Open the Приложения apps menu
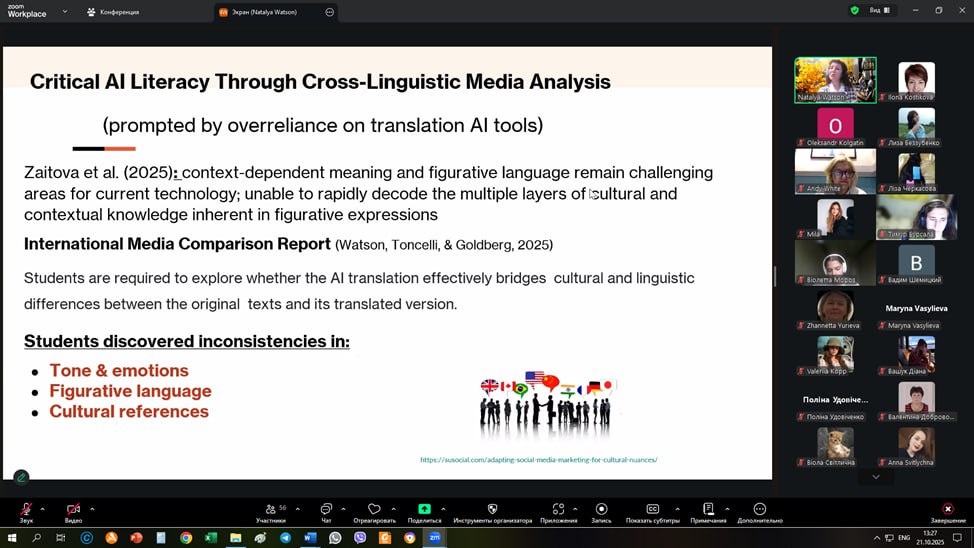 tap(558, 512)
